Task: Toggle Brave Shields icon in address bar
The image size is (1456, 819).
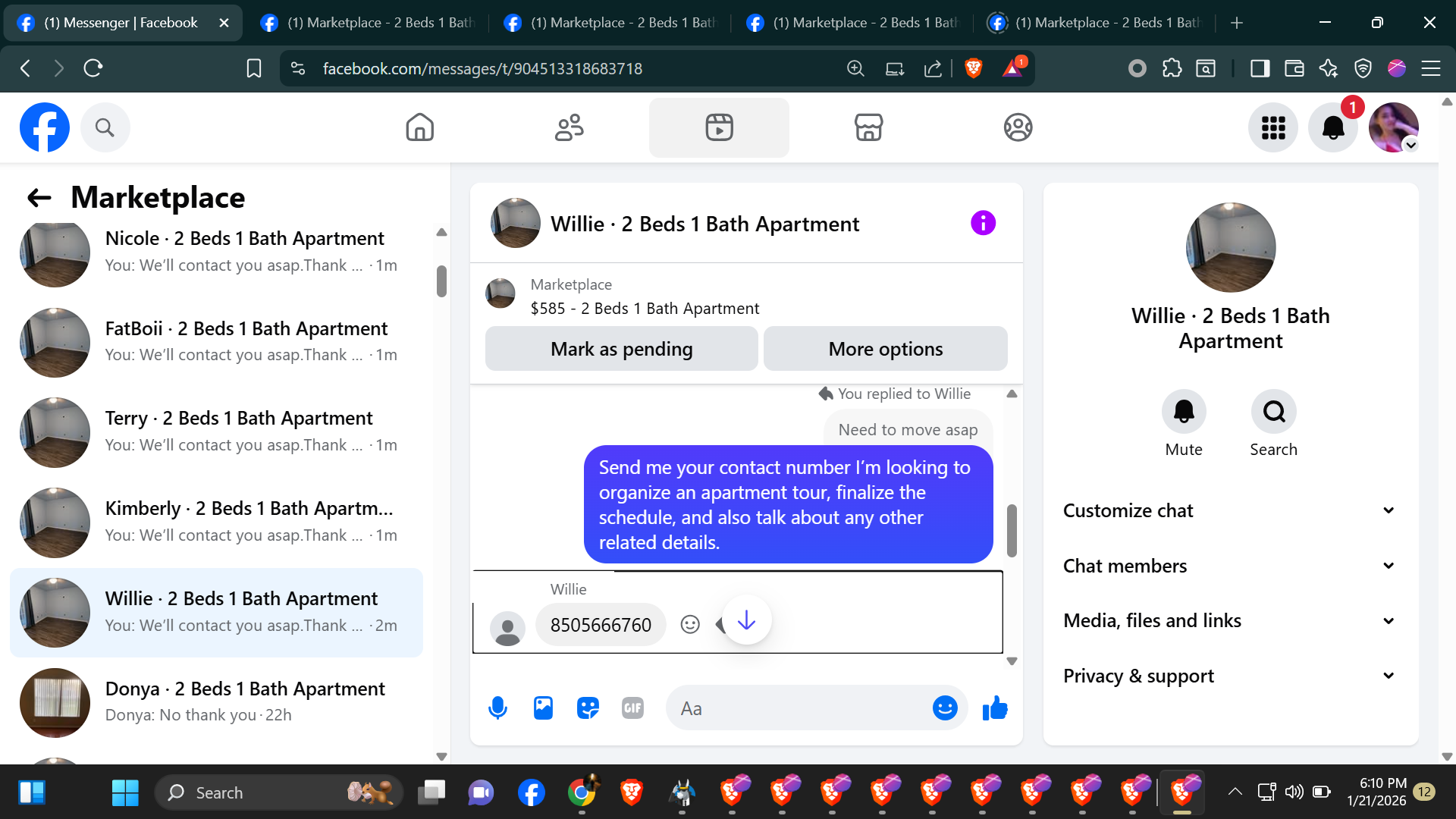Action: coord(974,69)
